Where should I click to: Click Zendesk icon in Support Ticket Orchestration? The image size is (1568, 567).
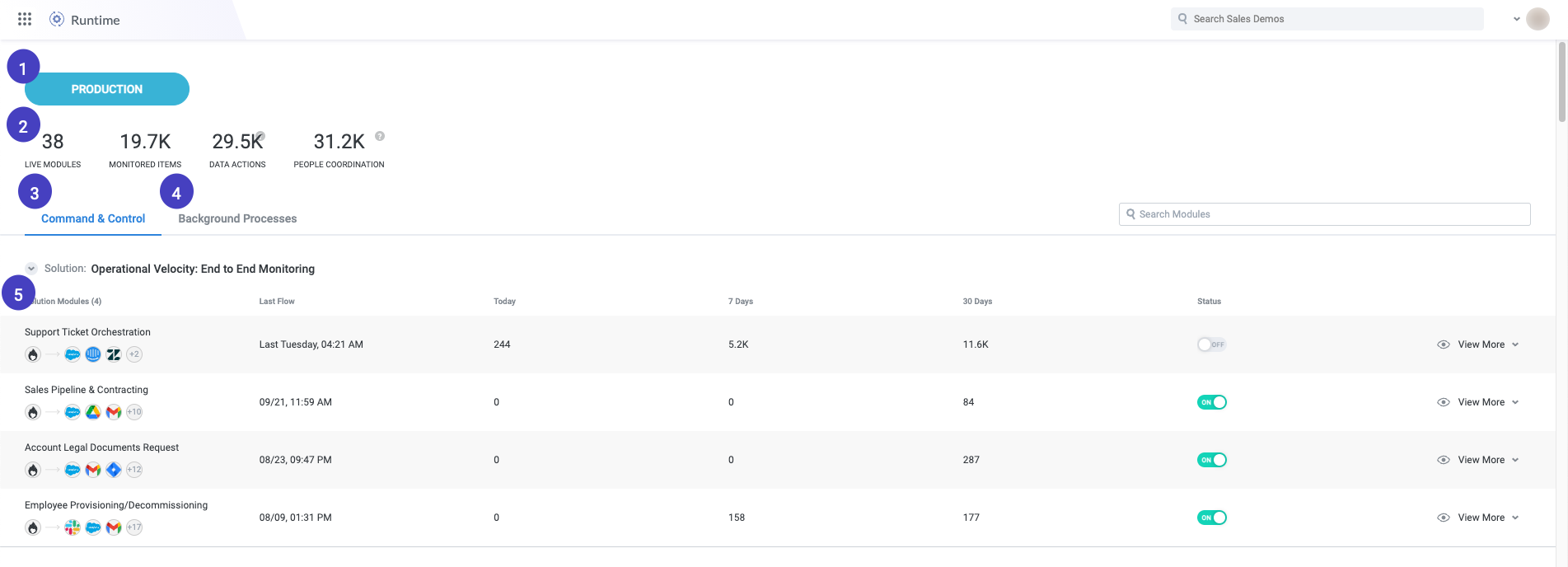coord(114,354)
